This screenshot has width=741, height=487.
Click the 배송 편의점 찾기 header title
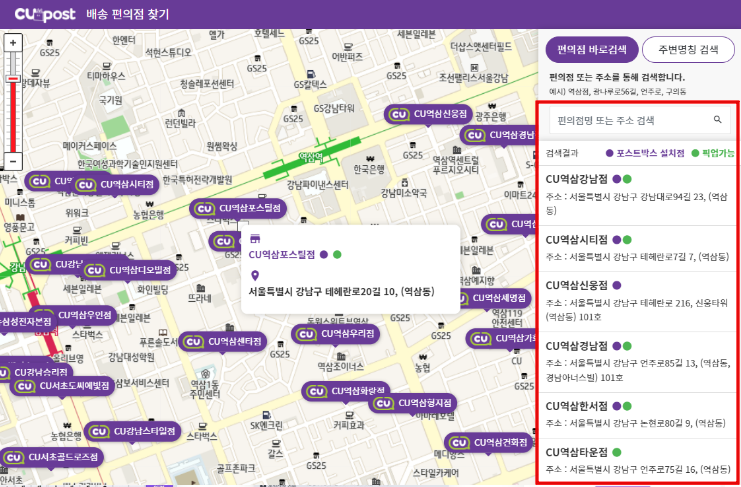pos(128,15)
